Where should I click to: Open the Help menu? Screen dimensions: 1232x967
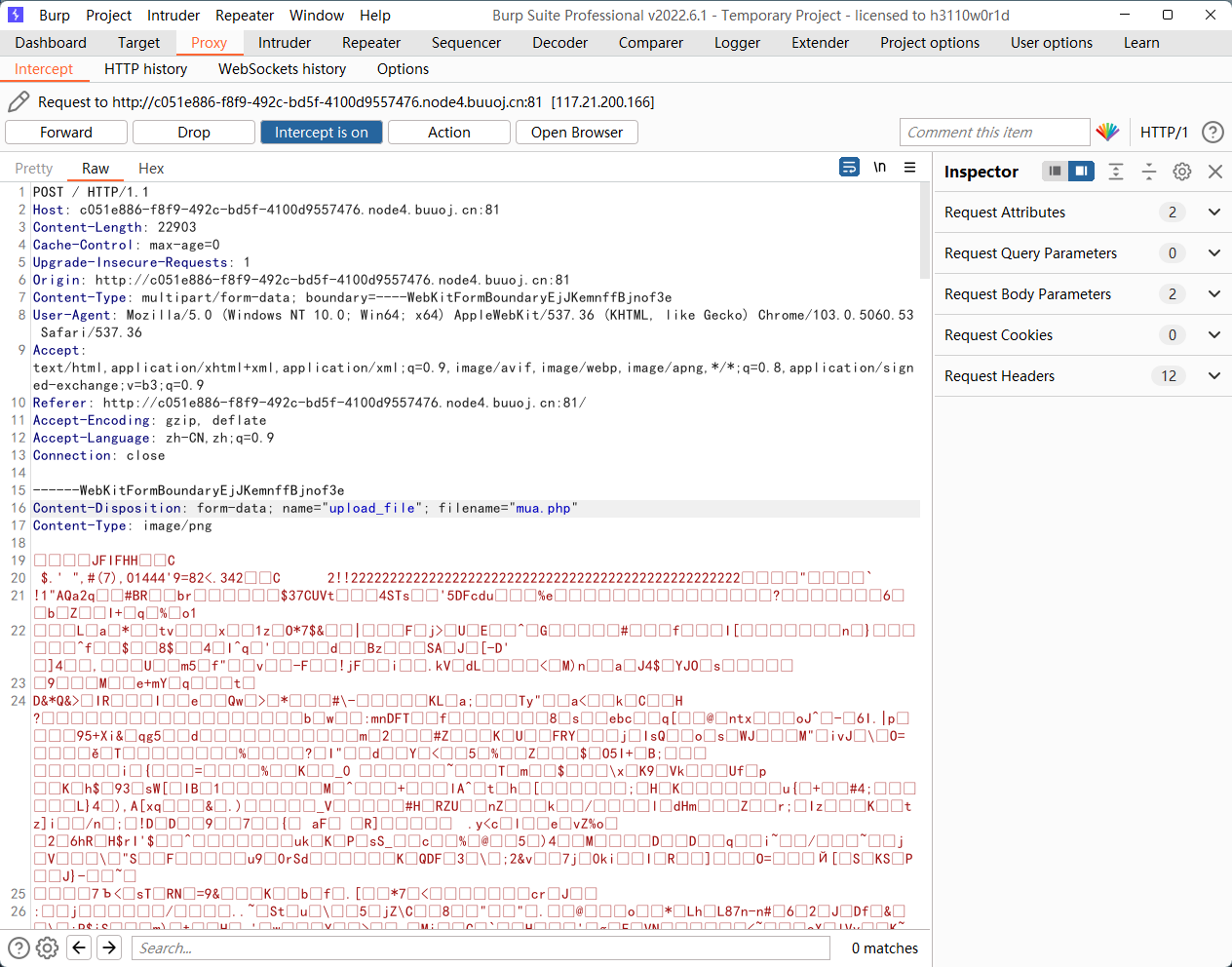point(375,15)
